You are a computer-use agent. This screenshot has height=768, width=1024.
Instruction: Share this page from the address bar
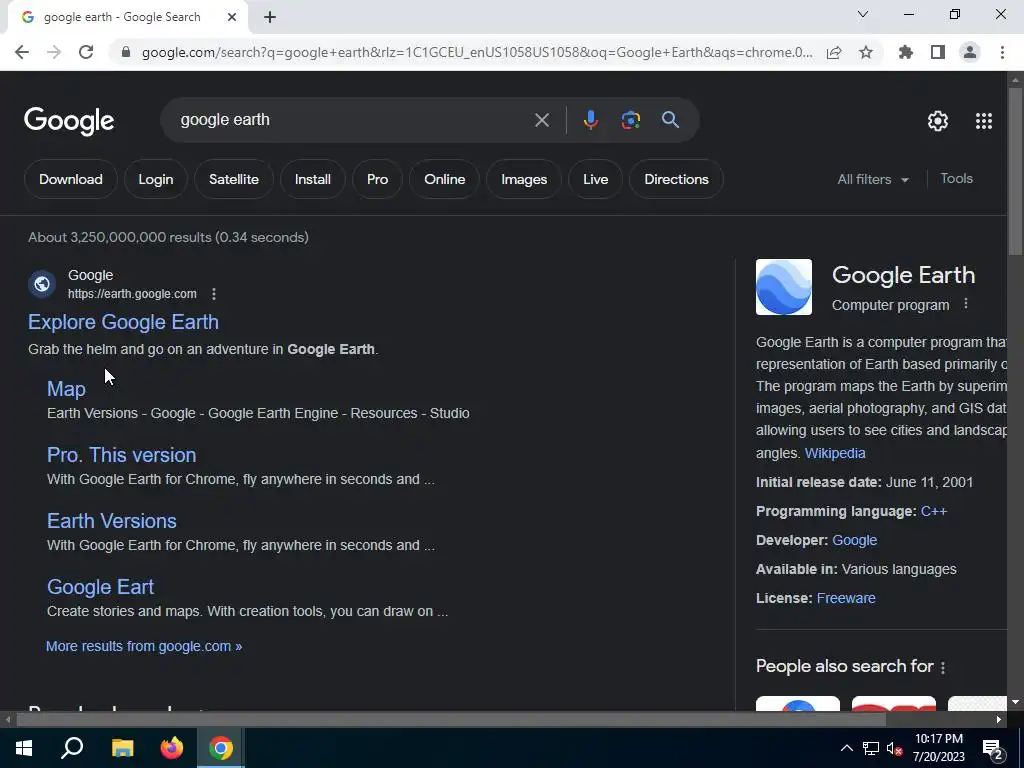click(x=834, y=52)
